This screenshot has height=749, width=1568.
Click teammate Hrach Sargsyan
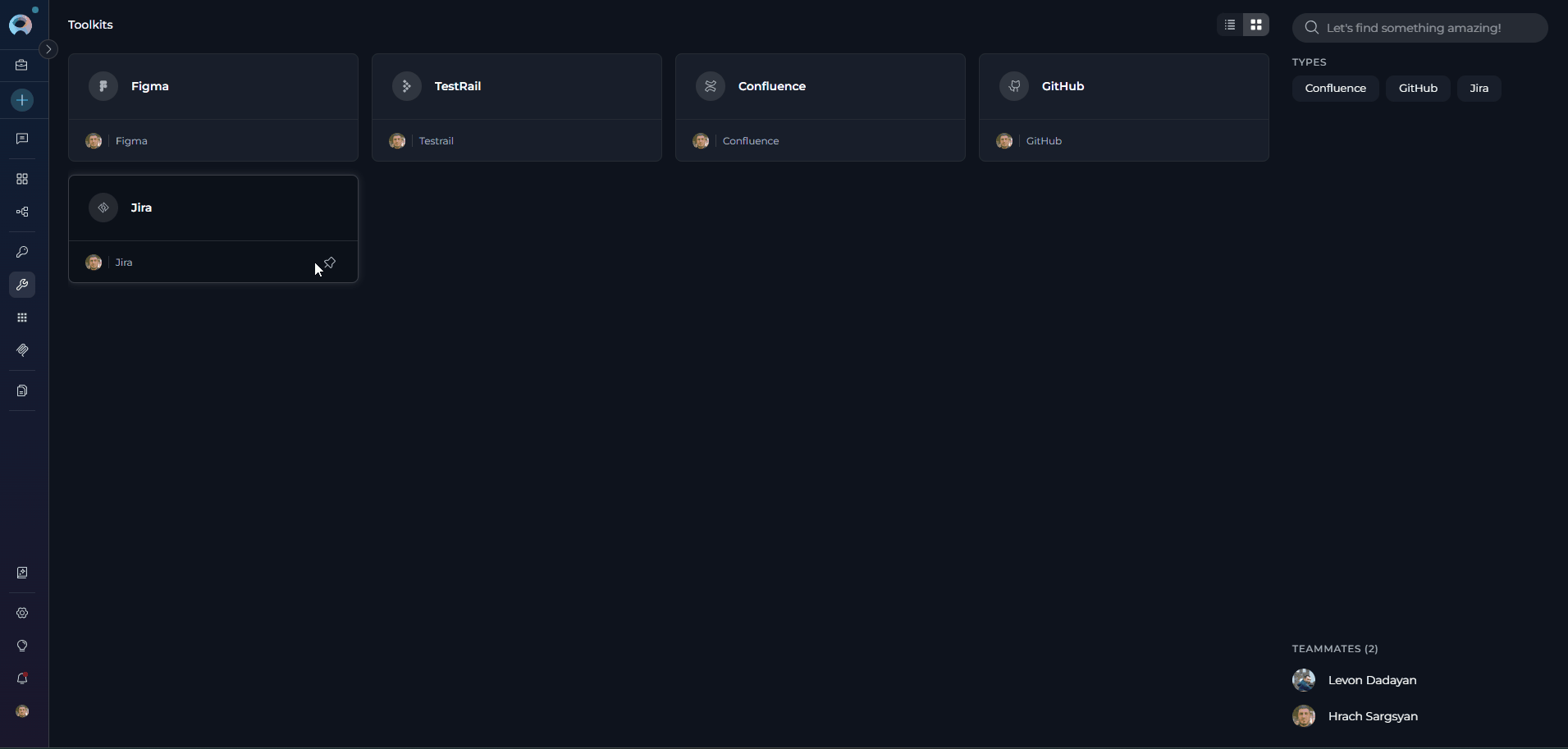point(1374,716)
